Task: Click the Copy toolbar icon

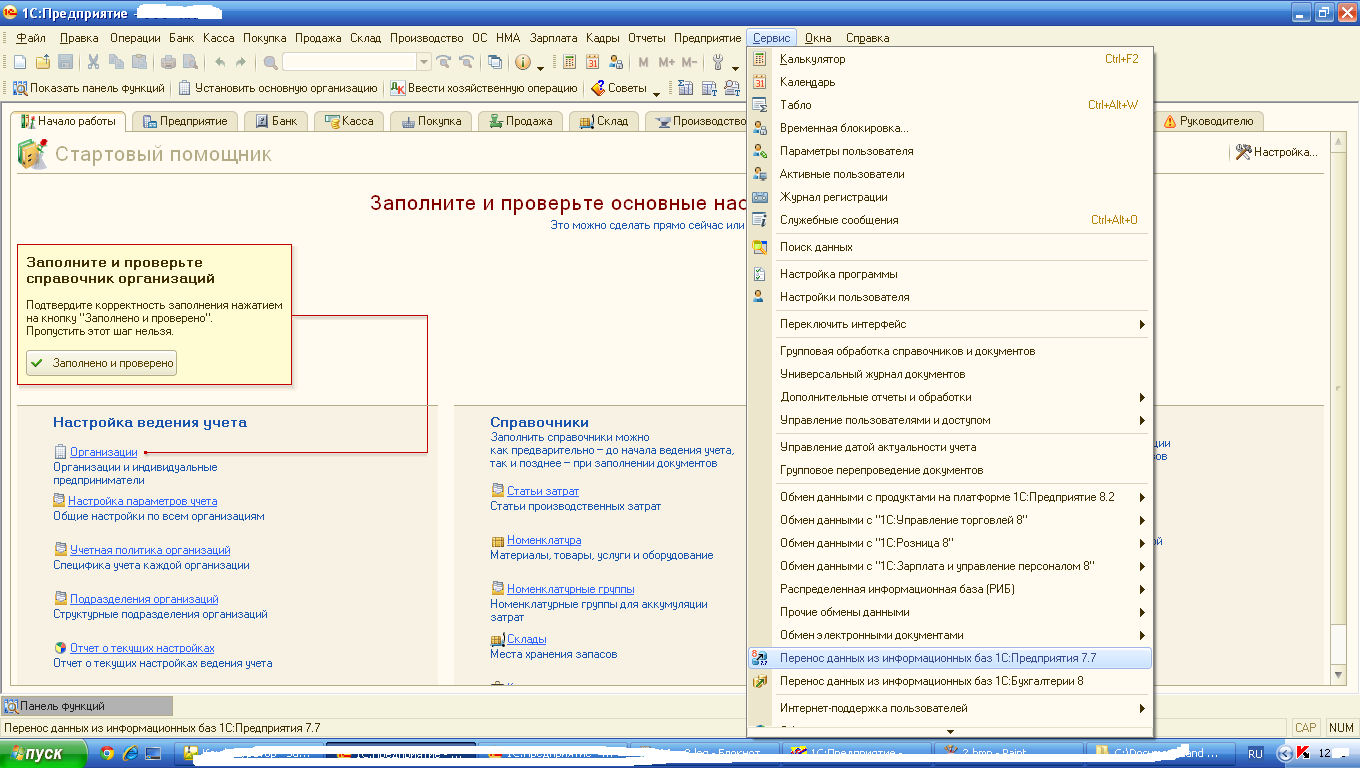Action: pyautogui.click(x=116, y=61)
